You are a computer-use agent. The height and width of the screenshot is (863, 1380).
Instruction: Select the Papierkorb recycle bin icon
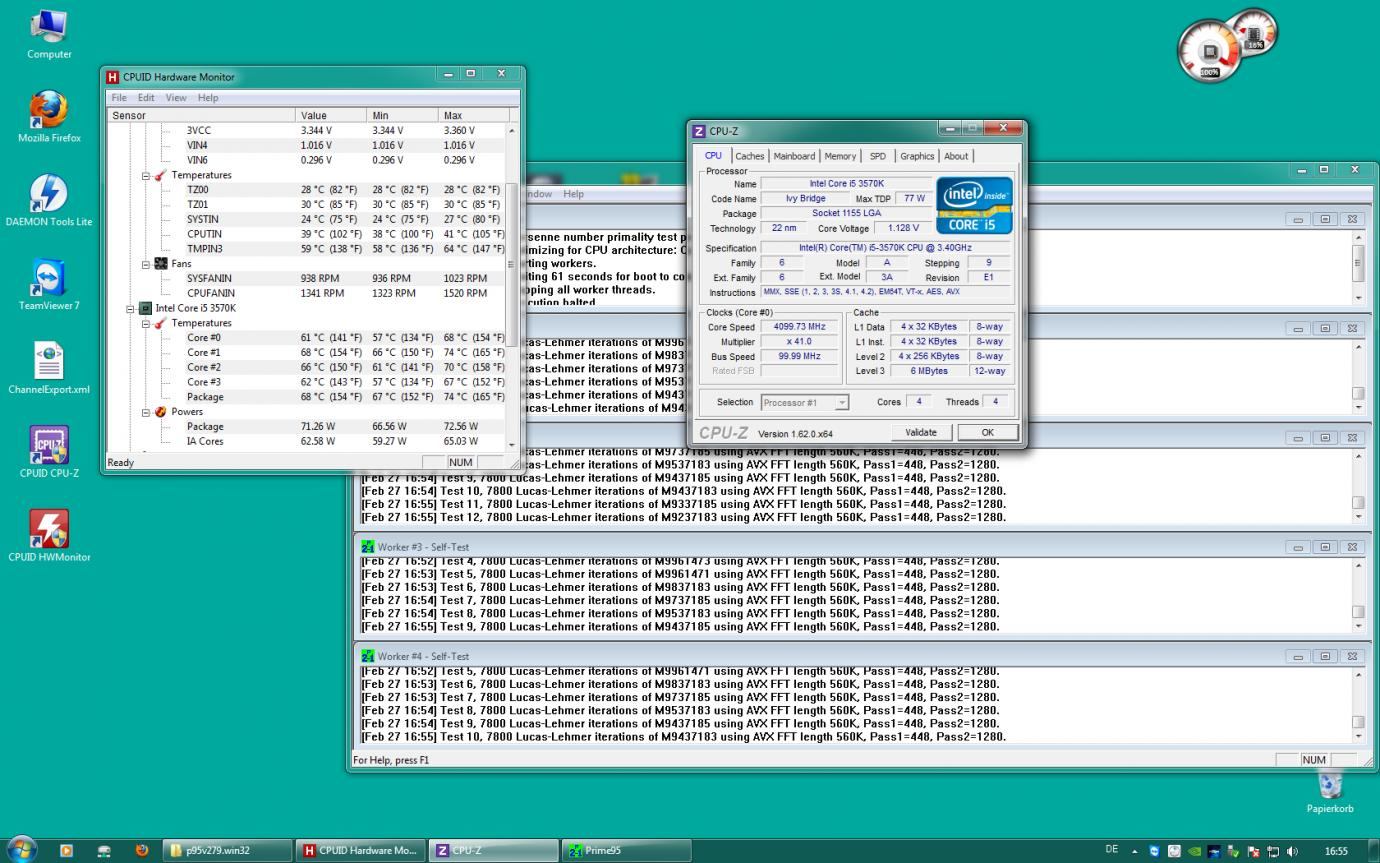[x=1330, y=792]
